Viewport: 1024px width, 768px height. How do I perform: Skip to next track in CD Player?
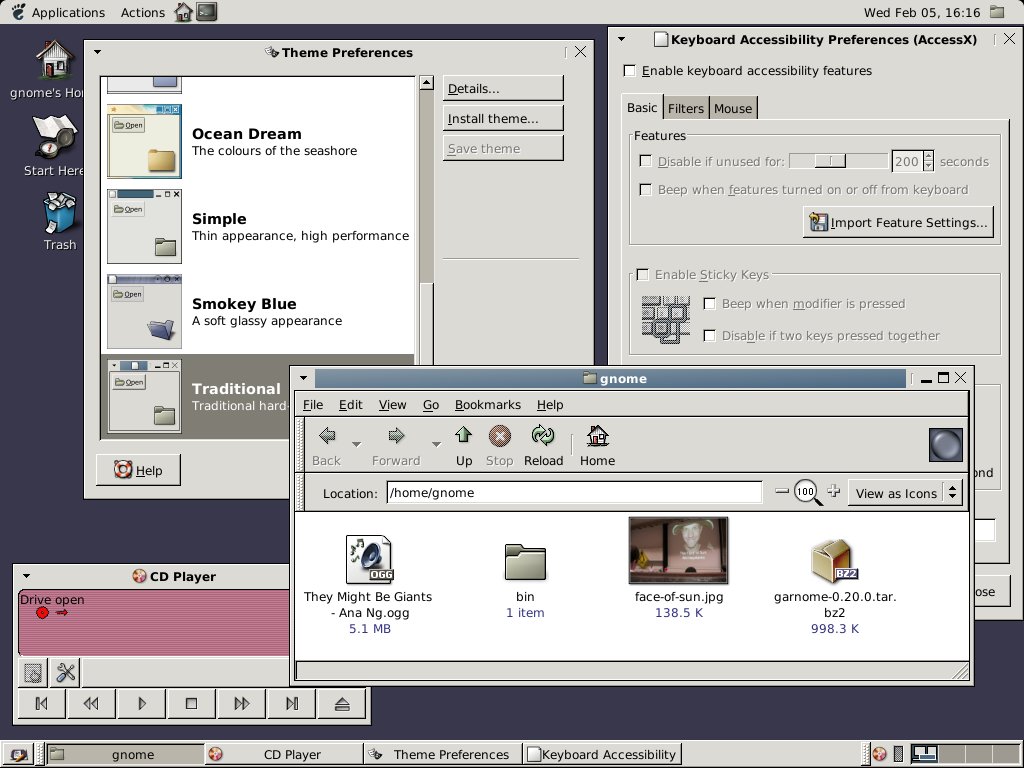292,703
